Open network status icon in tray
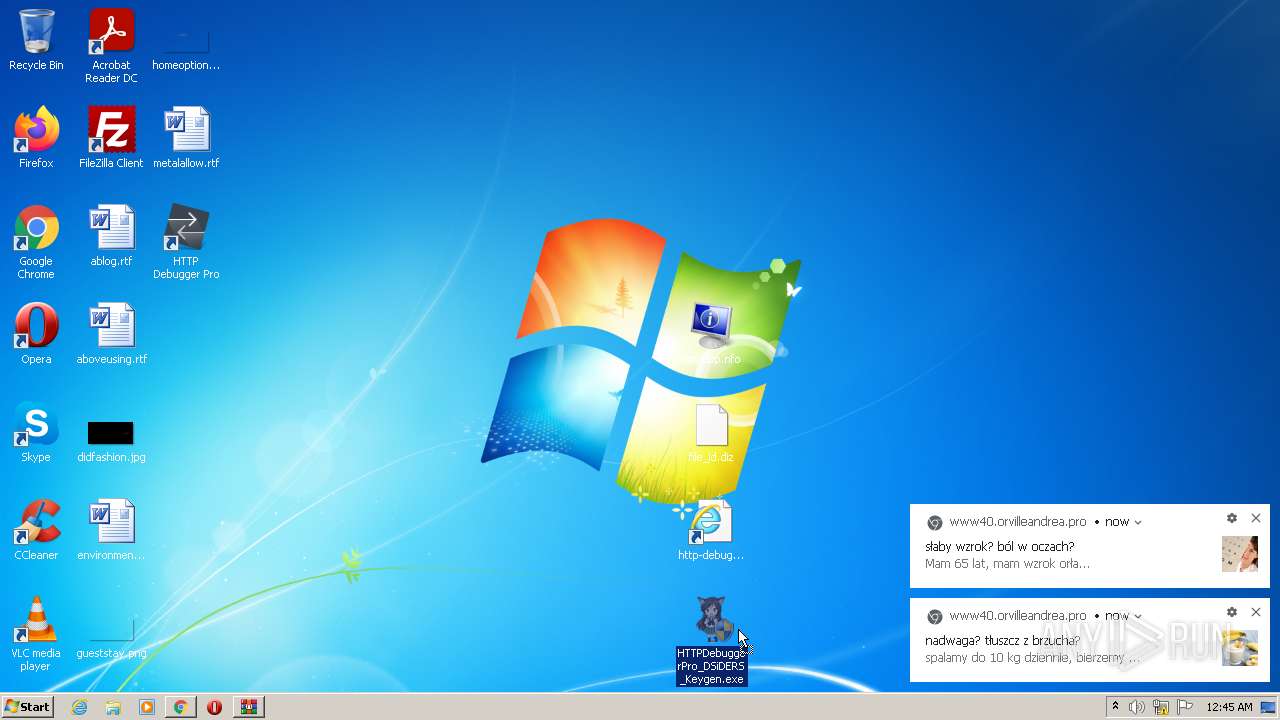1280x720 pixels. [1161, 707]
